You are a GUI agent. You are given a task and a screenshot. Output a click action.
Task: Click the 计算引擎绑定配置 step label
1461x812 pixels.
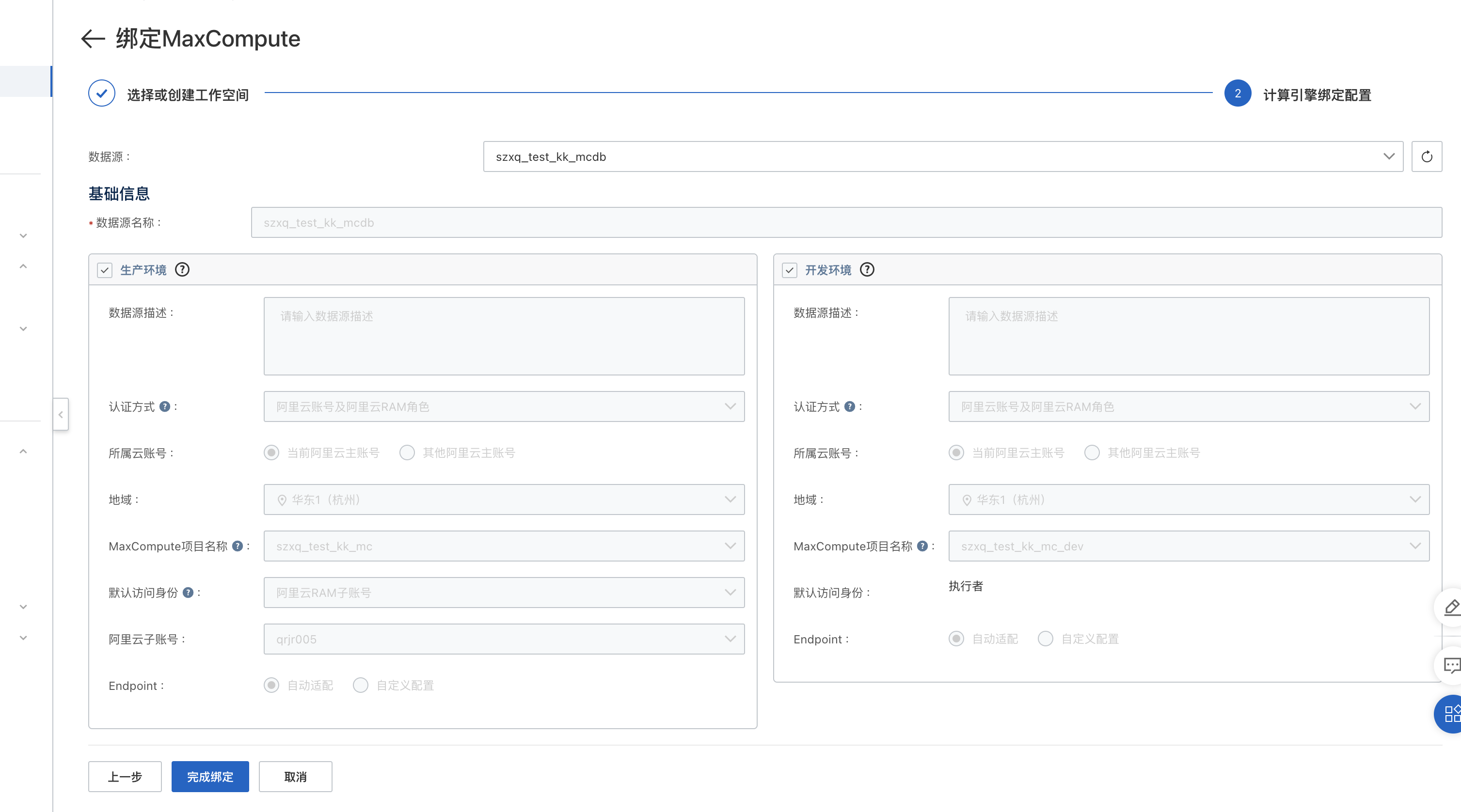point(1317,94)
